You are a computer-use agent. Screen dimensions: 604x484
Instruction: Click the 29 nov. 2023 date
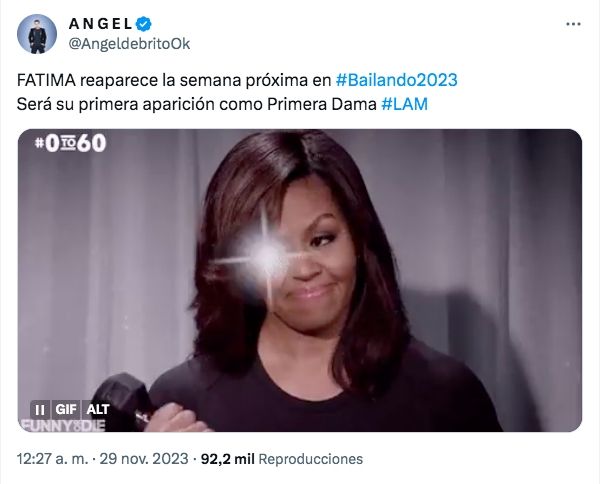tap(144, 459)
